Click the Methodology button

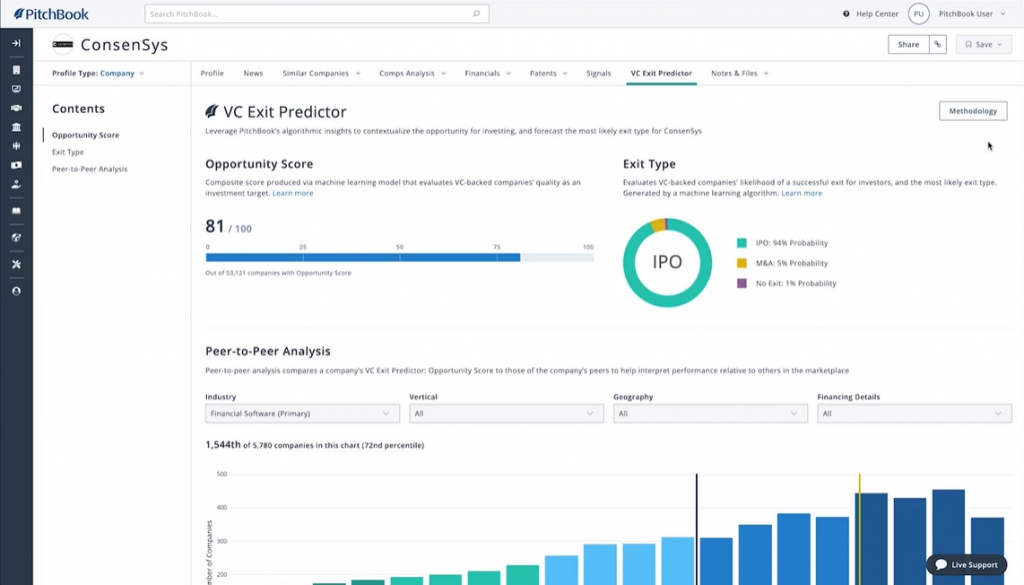tap(972, 111)
